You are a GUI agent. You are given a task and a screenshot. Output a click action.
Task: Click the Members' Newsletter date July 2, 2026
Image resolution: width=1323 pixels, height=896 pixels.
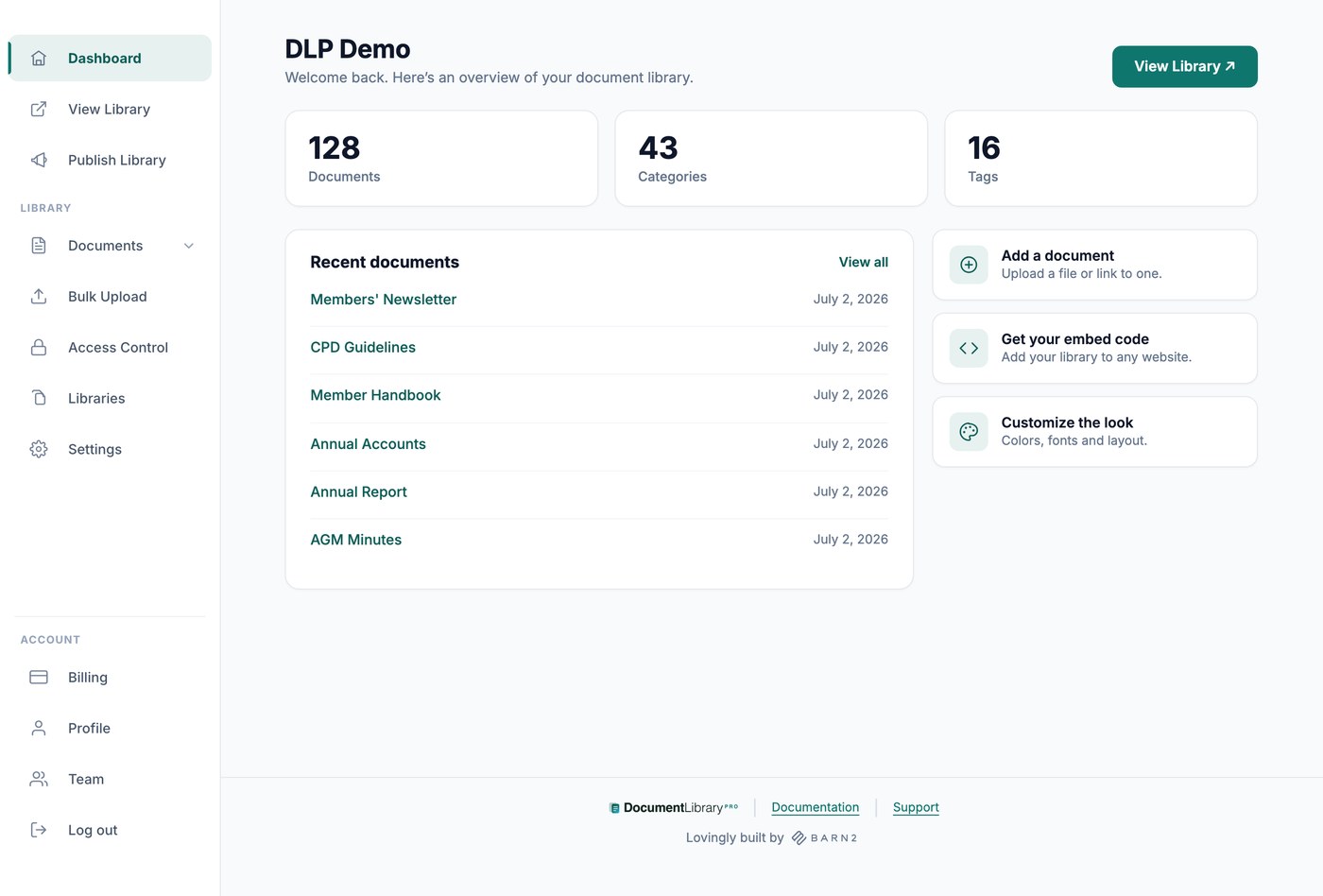[x=850, y=299]
